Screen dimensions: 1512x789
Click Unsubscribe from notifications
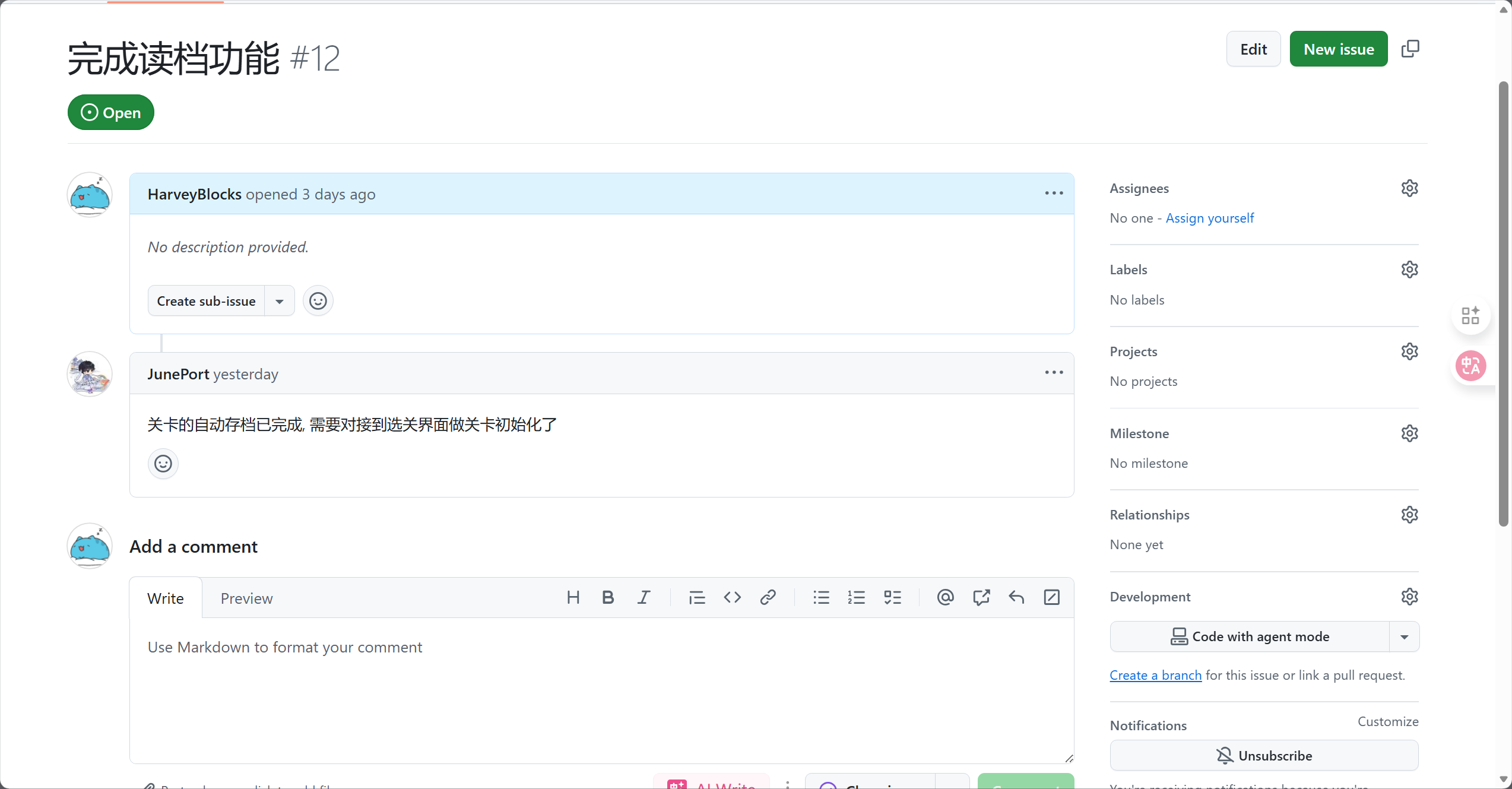[x=1264, y=755]
